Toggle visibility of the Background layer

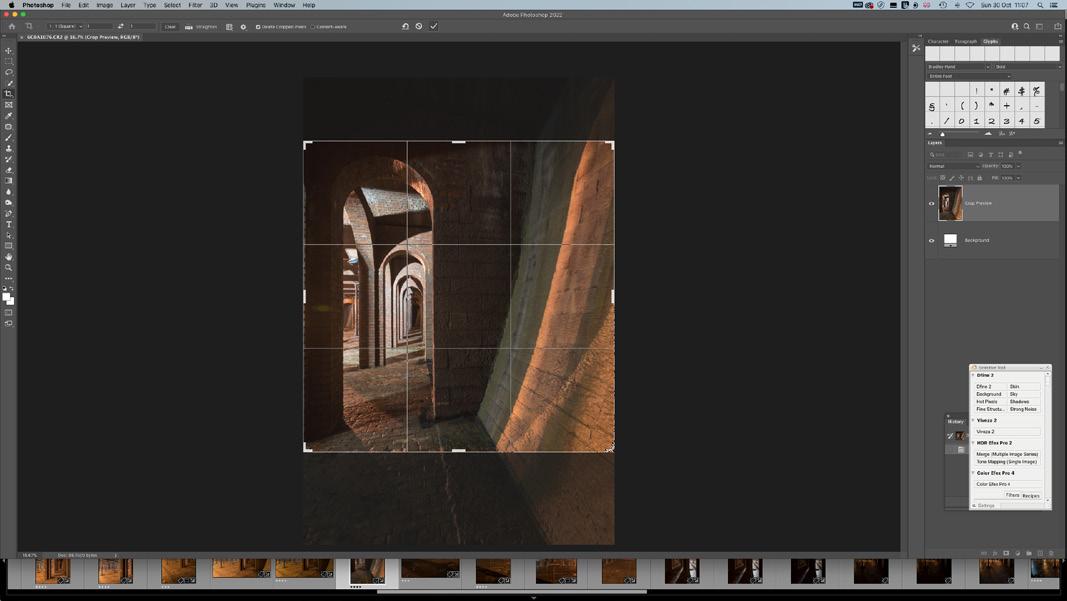pos(932,240)
